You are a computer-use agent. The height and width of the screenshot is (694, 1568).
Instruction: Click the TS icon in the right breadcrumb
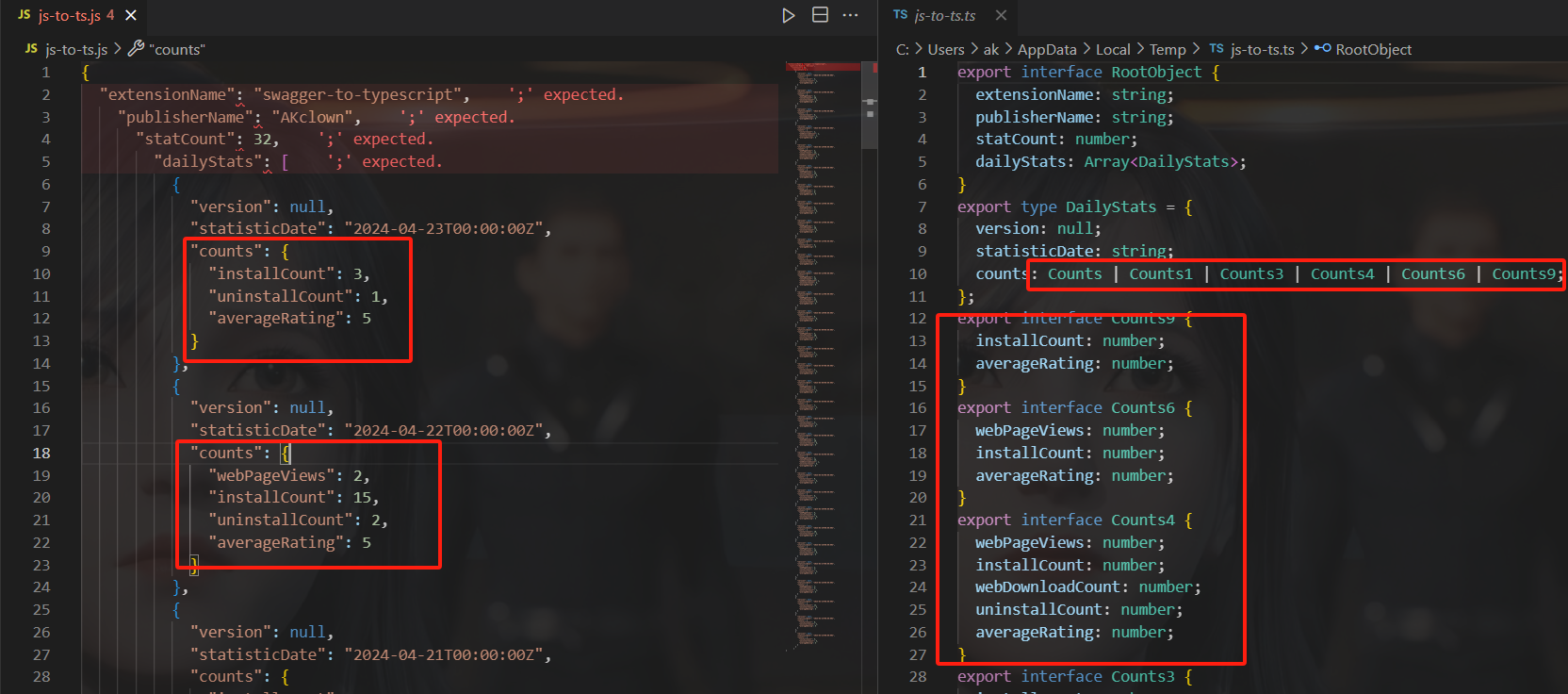pyautogui.click(x=1217, y=49)
